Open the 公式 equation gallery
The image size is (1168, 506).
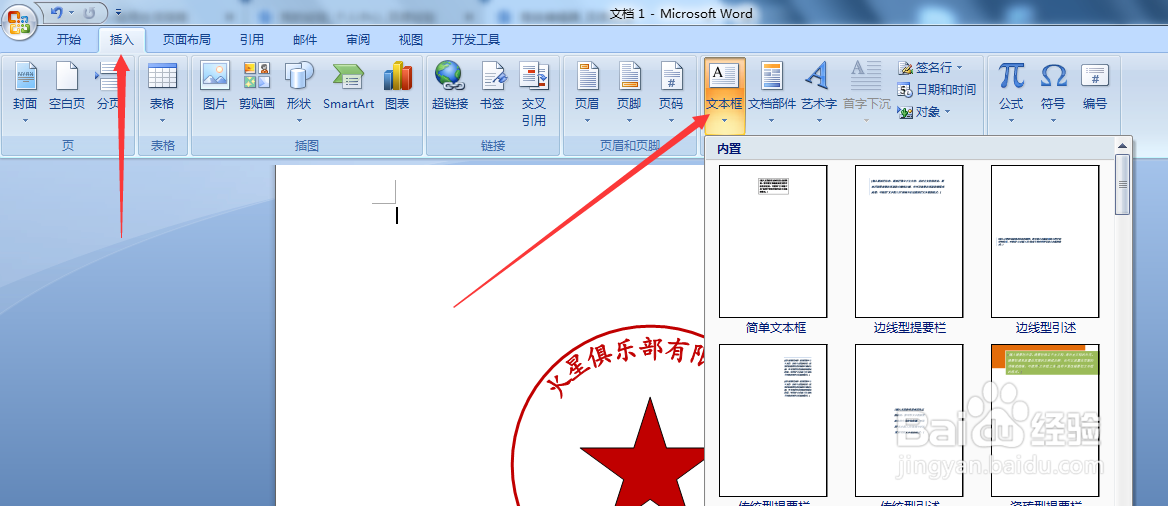click(x=1011, y=92)
